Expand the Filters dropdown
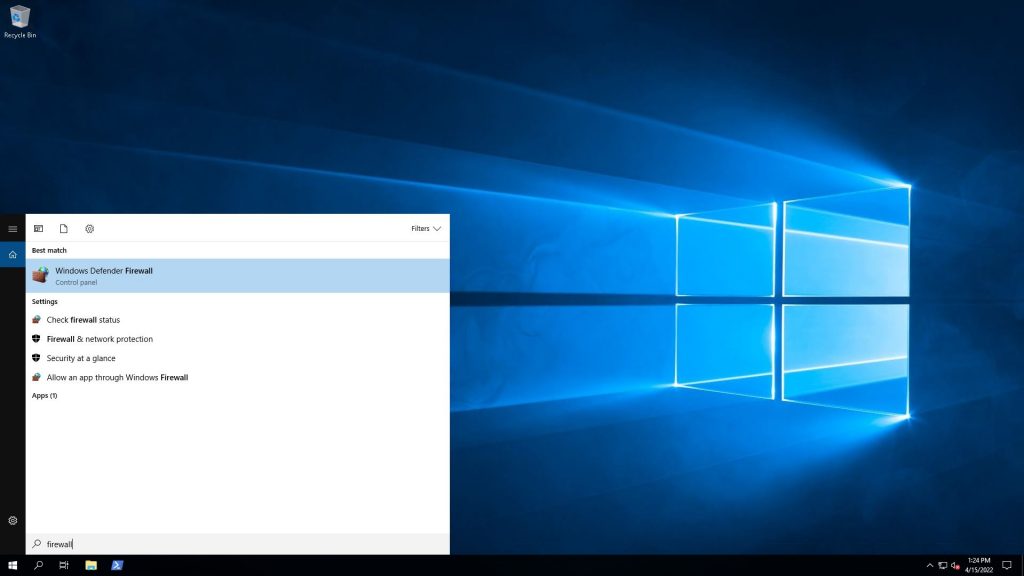This screenshot has height=576, width=1024. click(x=424, y=228)
